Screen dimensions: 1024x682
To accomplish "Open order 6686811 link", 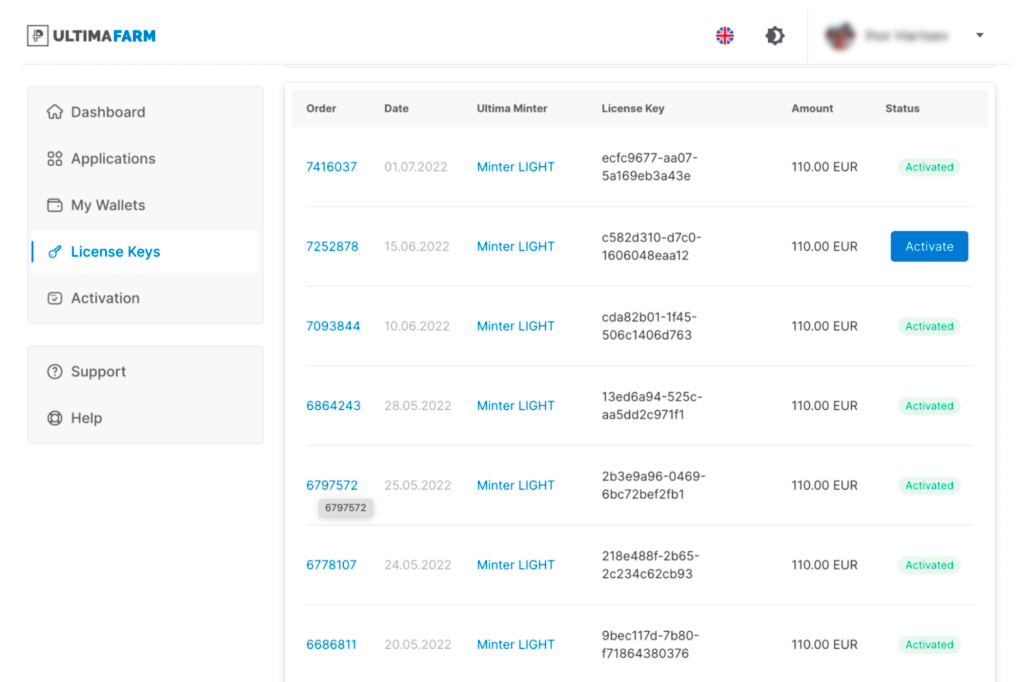I will coord(331,645).
